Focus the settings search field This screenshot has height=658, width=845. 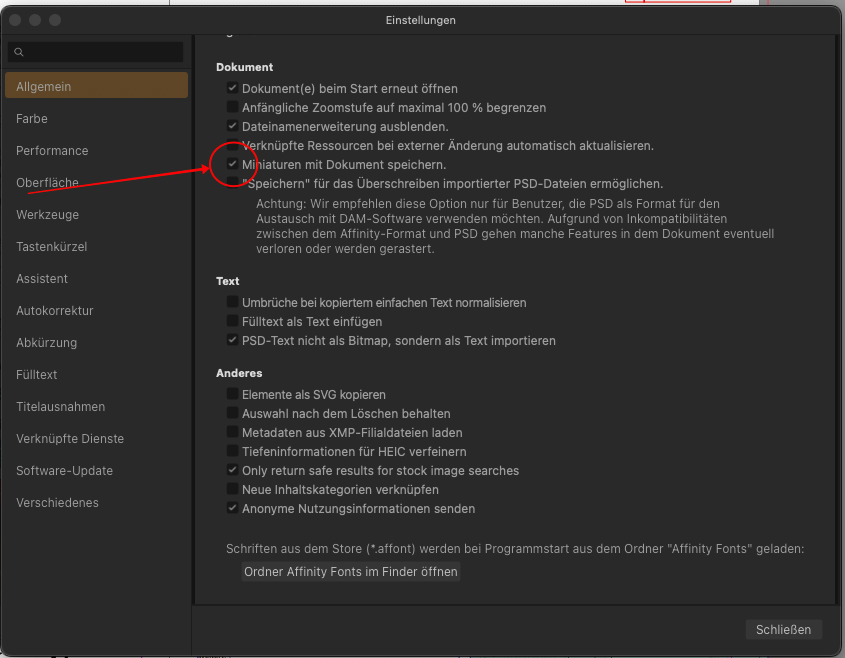tap(95, 52)
